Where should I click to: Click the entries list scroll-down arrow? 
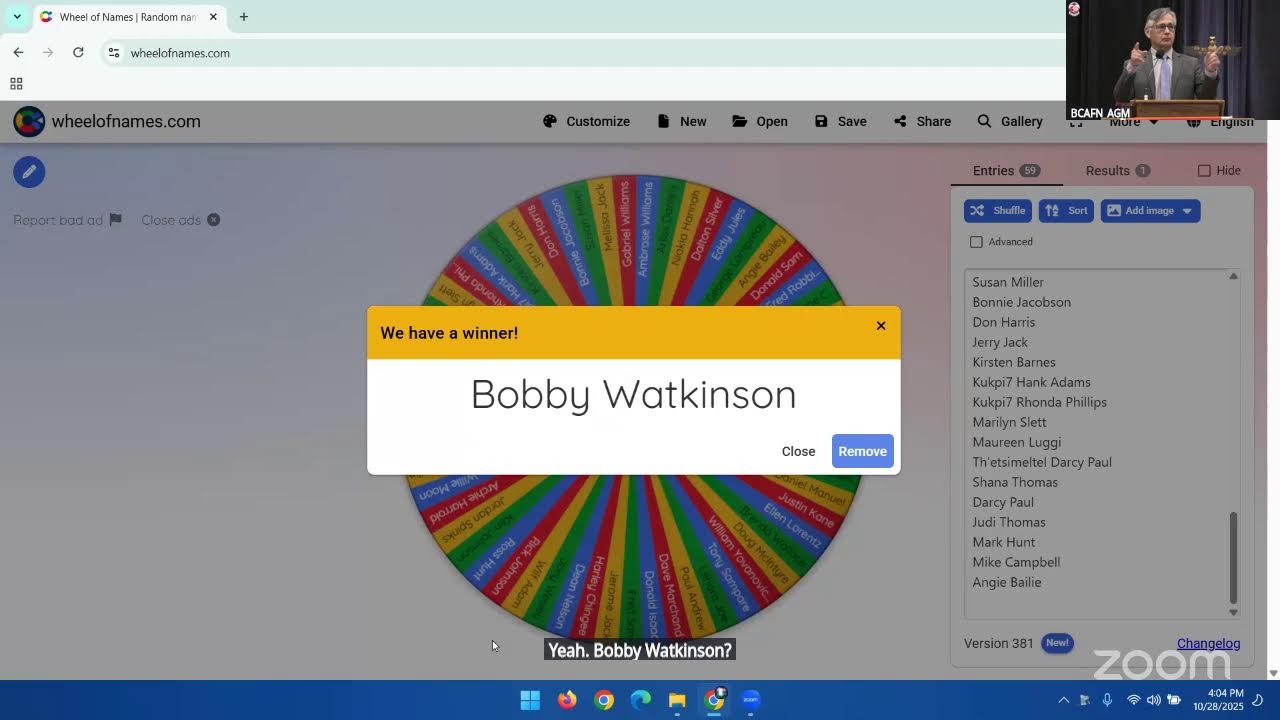[1233, 612]
